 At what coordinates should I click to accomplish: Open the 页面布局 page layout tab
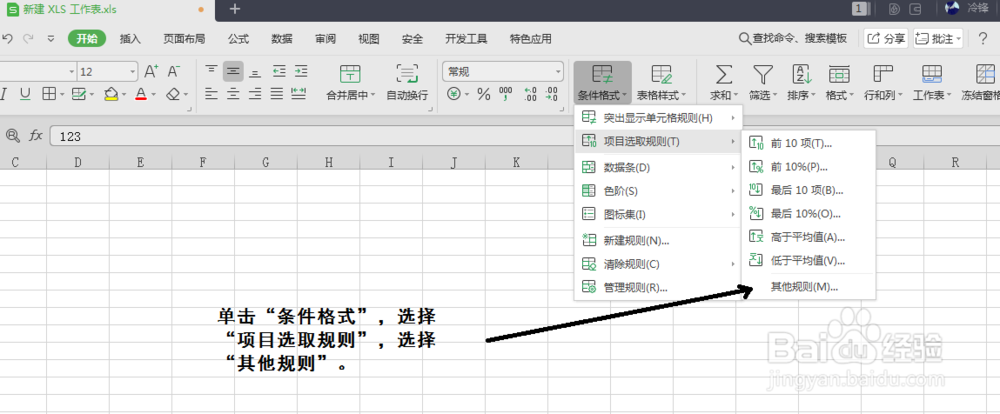(x=184, y=39)
